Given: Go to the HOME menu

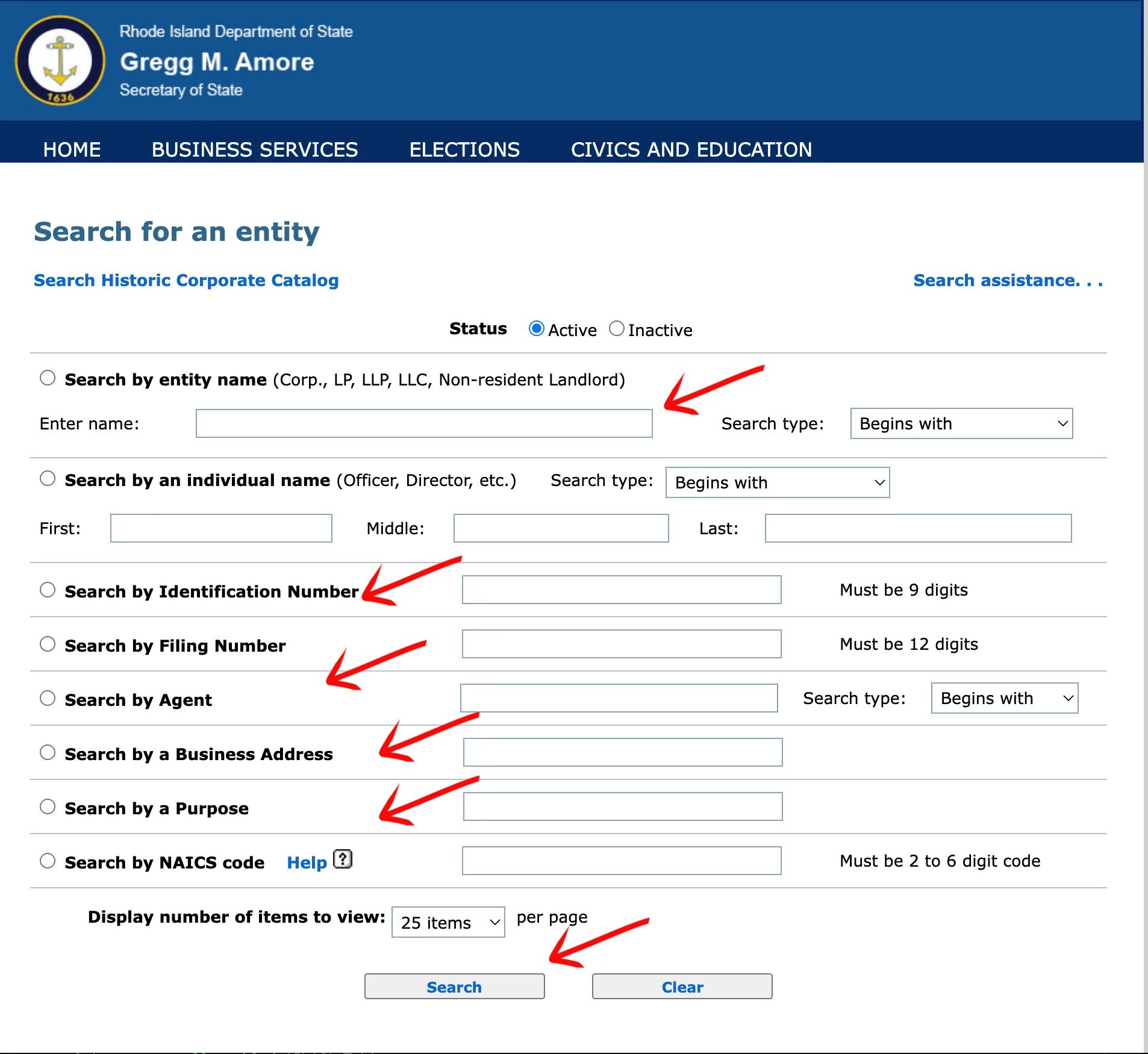Looking at the screenshot, I should pos(72,149).
